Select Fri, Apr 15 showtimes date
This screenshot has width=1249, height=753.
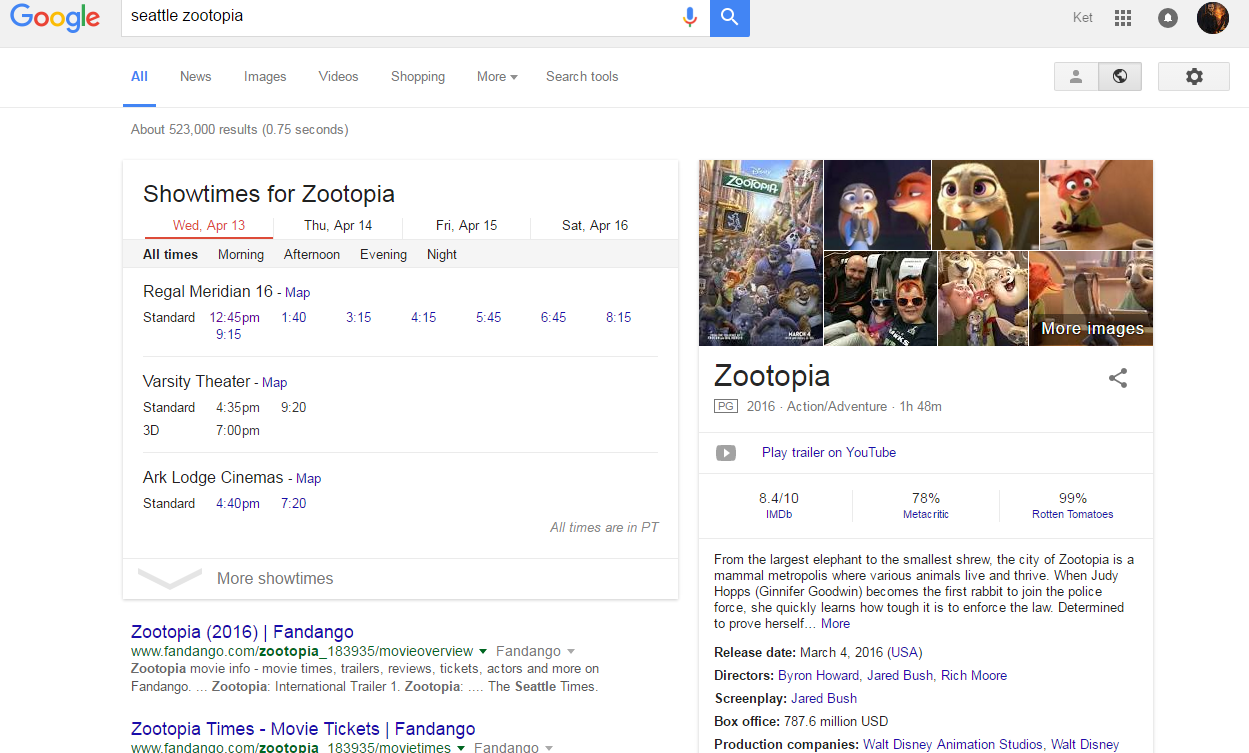coord(466,226)
